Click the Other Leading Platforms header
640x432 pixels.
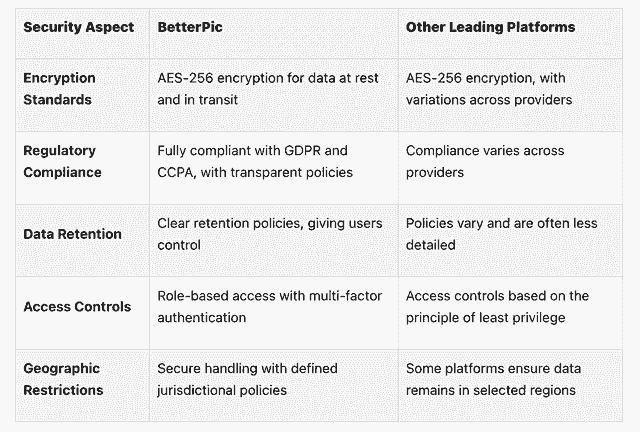[x=490, y=27]
